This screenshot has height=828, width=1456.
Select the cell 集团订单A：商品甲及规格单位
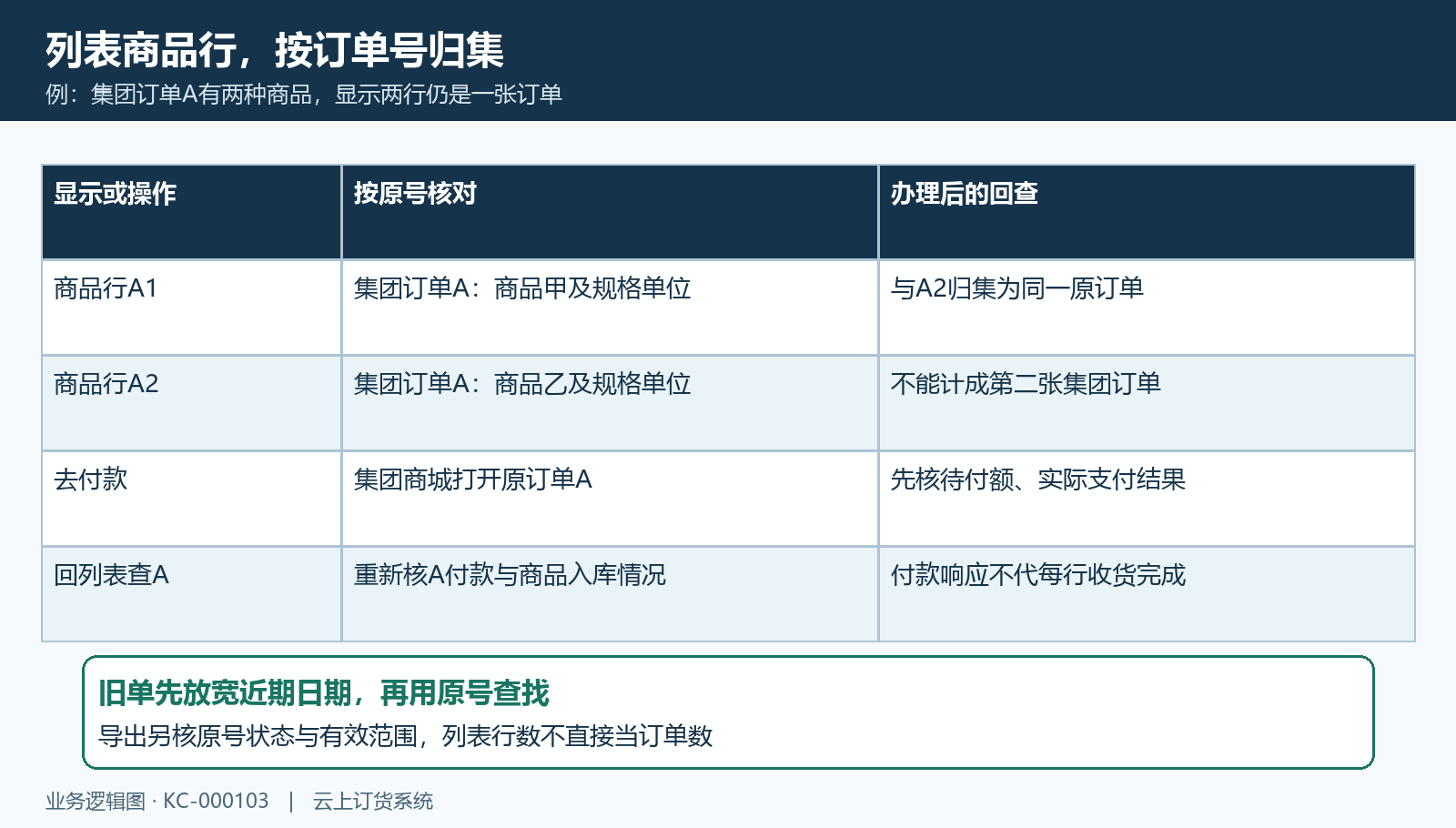[x=610, y=308]
